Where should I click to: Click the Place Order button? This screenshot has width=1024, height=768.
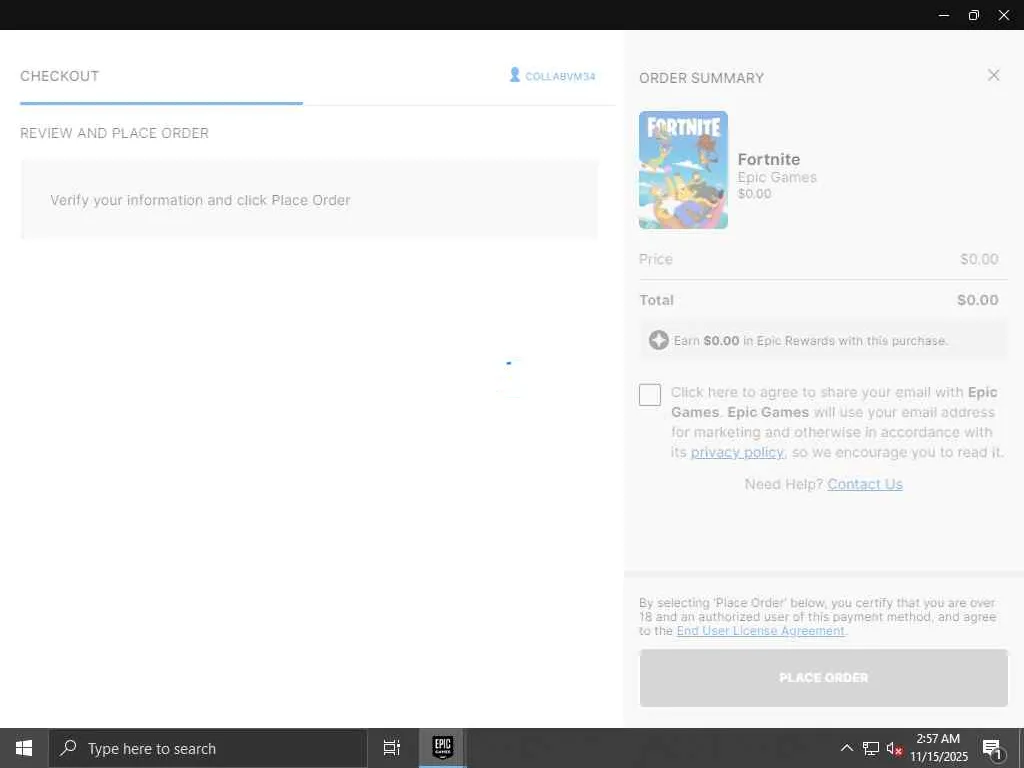tap(824, 678)
